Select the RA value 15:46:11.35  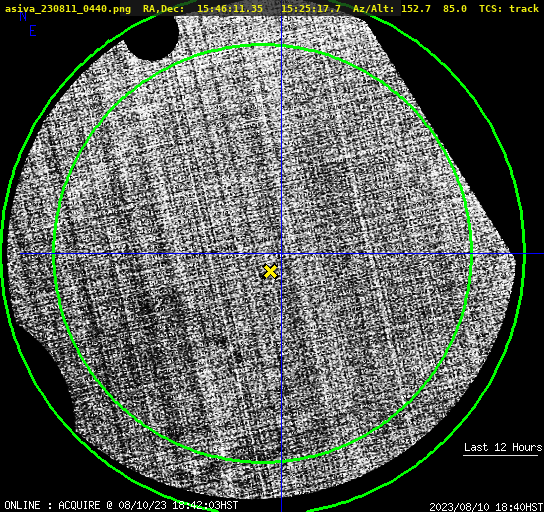(x=230, y=8)
